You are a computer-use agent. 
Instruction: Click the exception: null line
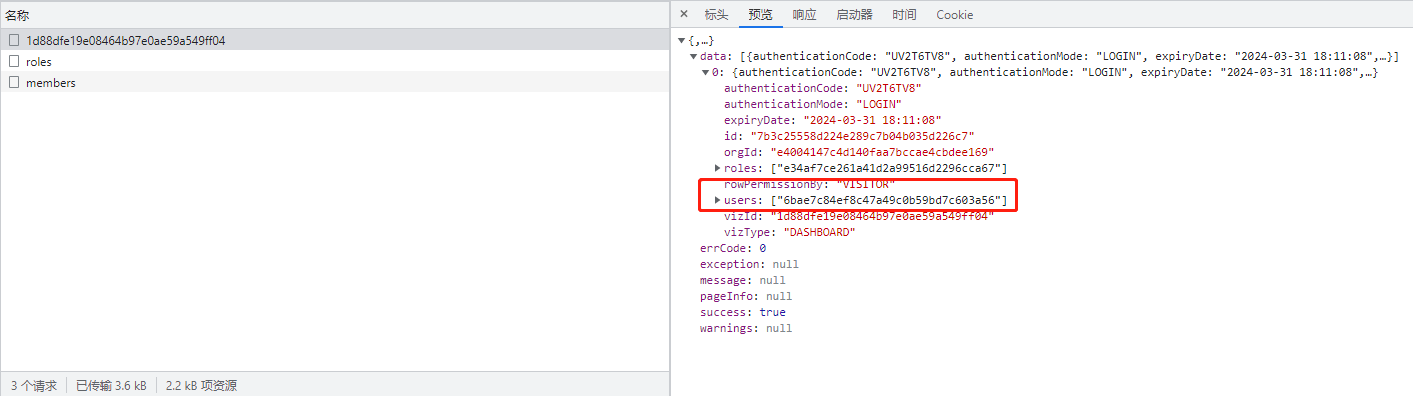click(x=749, y=264)
